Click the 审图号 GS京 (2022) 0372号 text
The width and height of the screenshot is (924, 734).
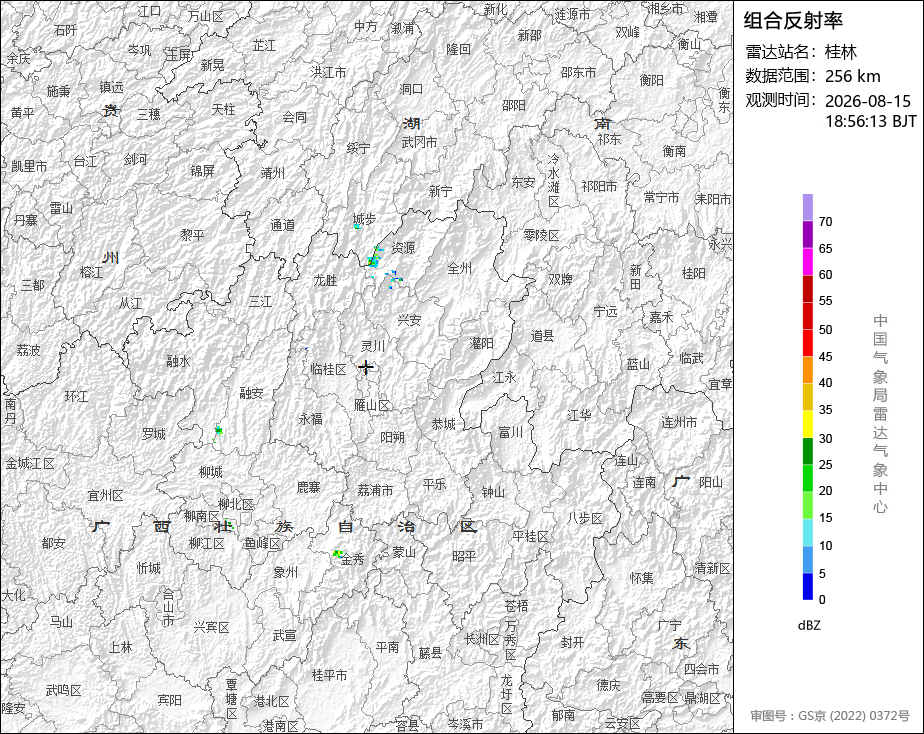point(830,716)
